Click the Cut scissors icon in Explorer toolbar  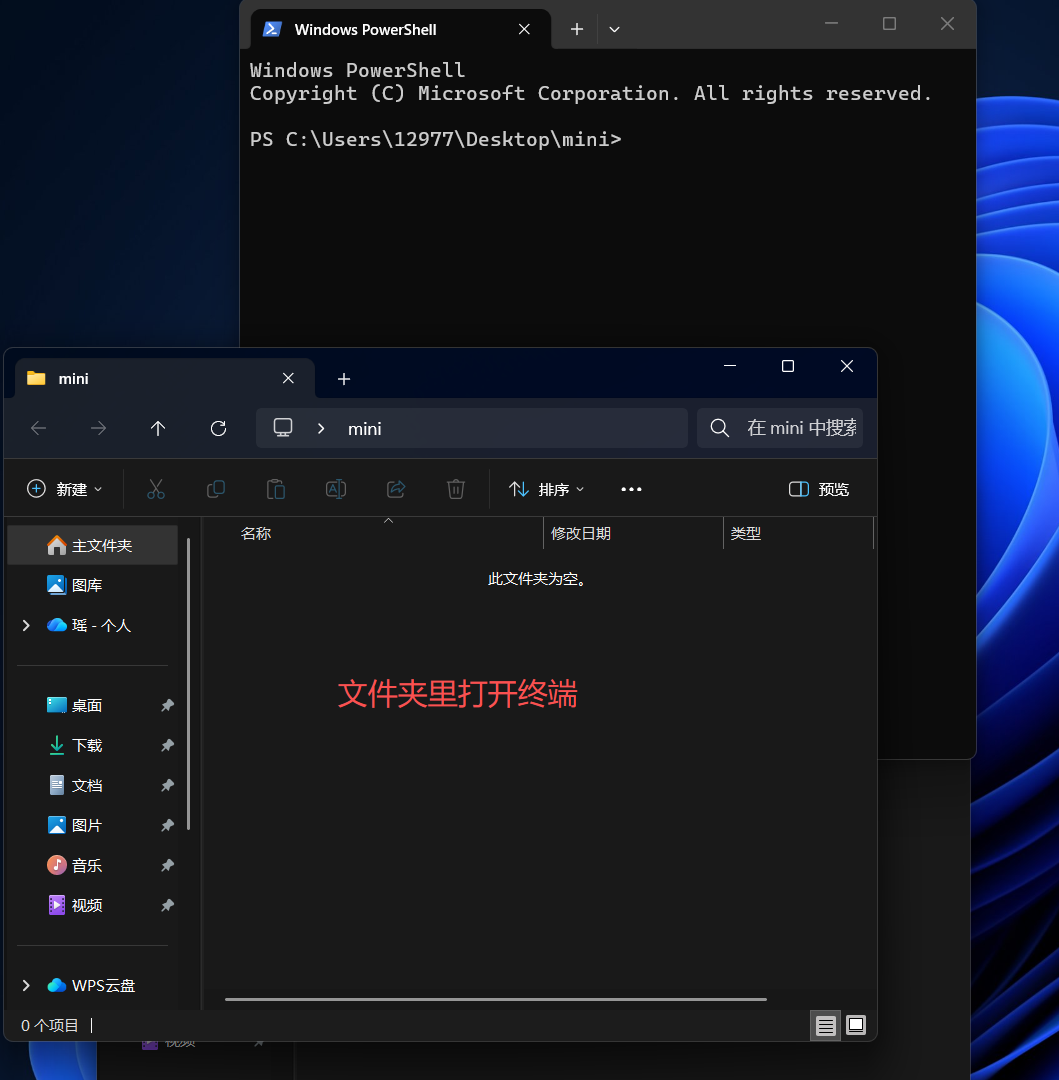[x=156, y=489]
